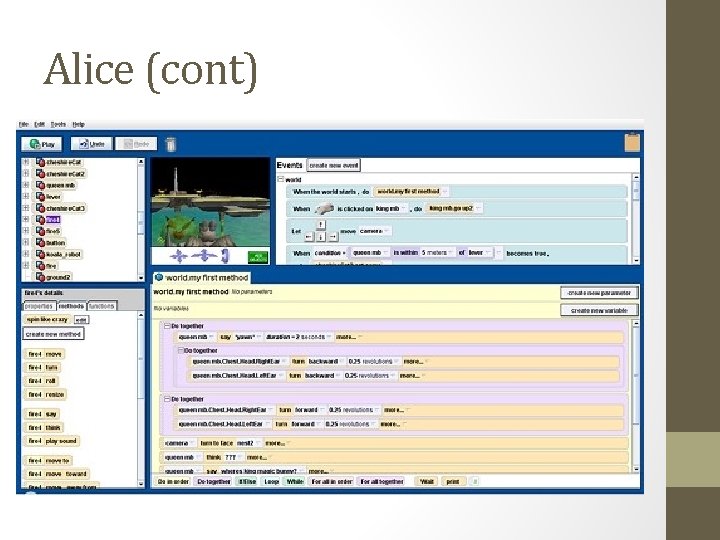Click the Undo button

91,144
